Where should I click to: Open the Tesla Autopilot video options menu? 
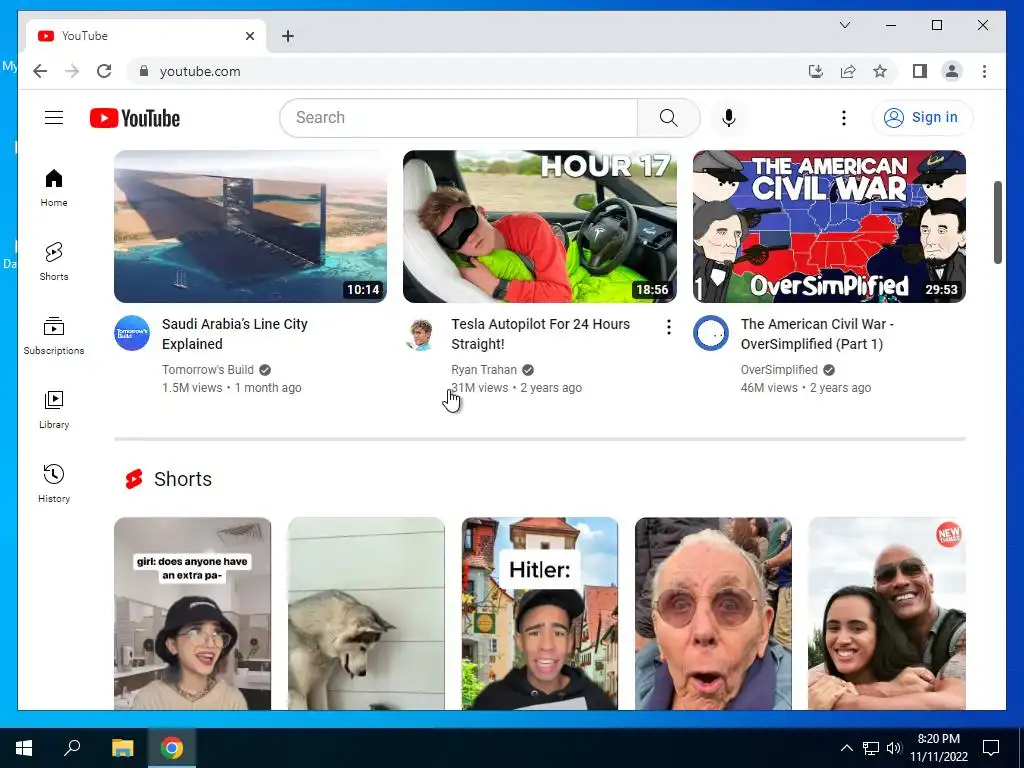click(668, 327)
